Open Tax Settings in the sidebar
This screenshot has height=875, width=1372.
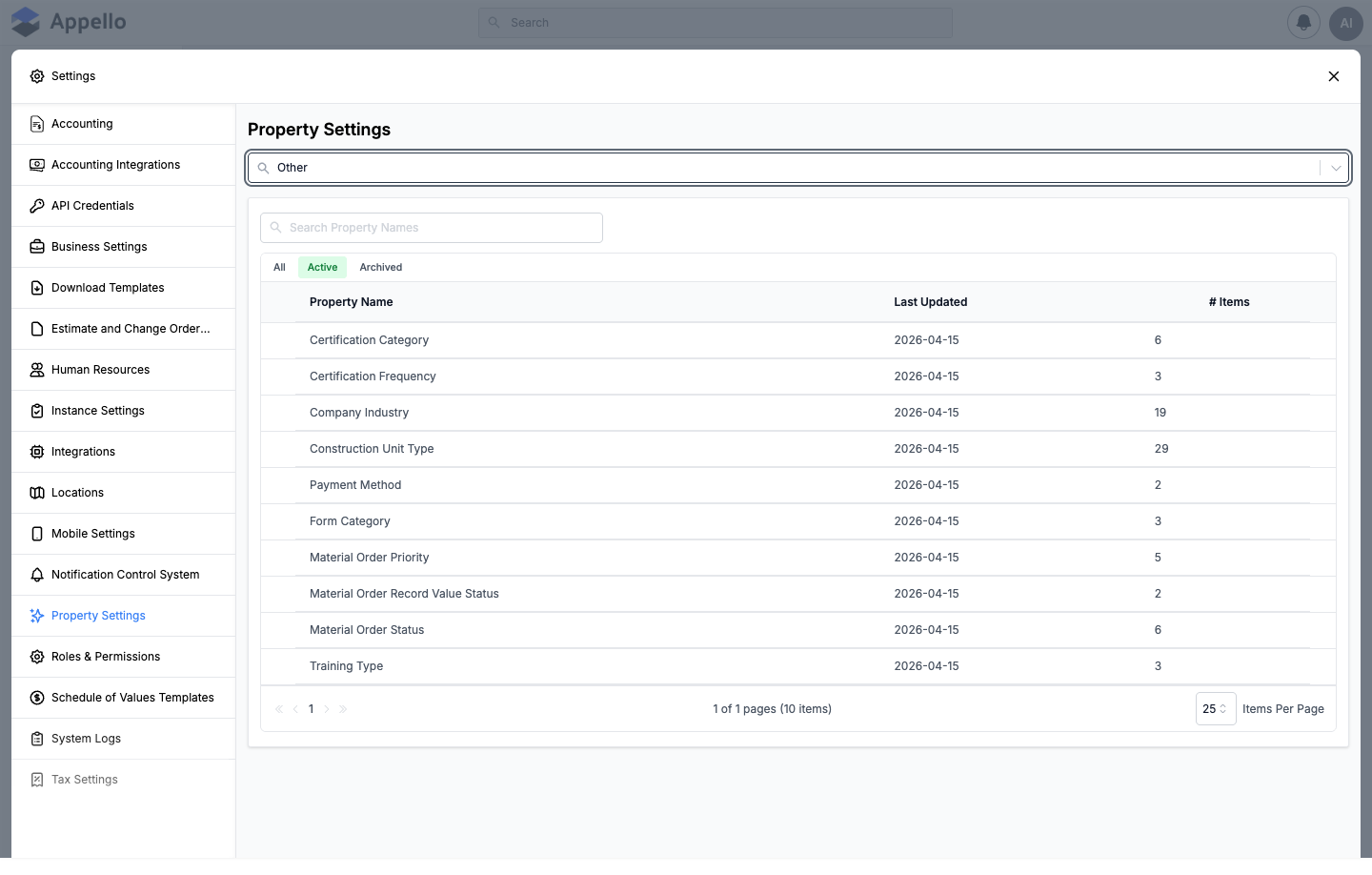click(x=124, y=780)
